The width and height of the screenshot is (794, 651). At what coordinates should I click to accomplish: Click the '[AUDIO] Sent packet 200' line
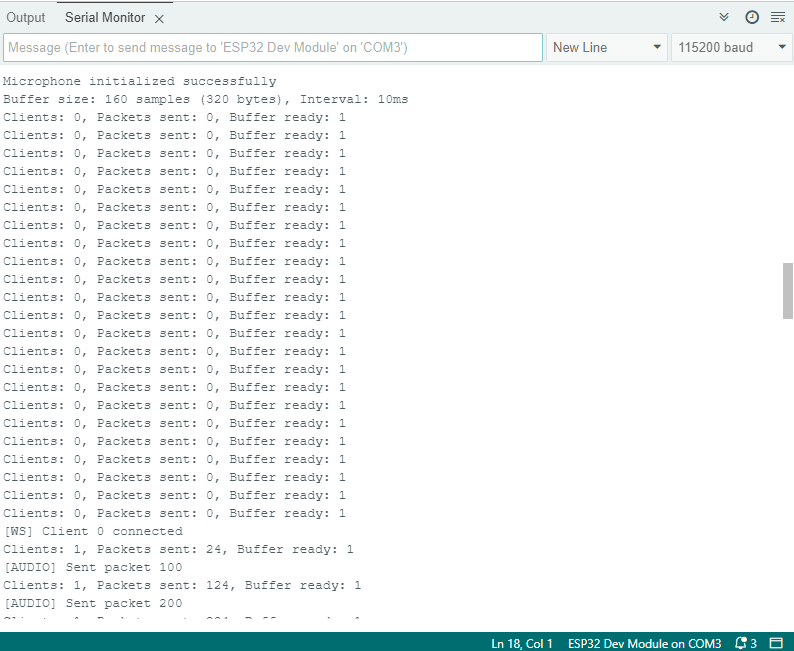[93, 603]
